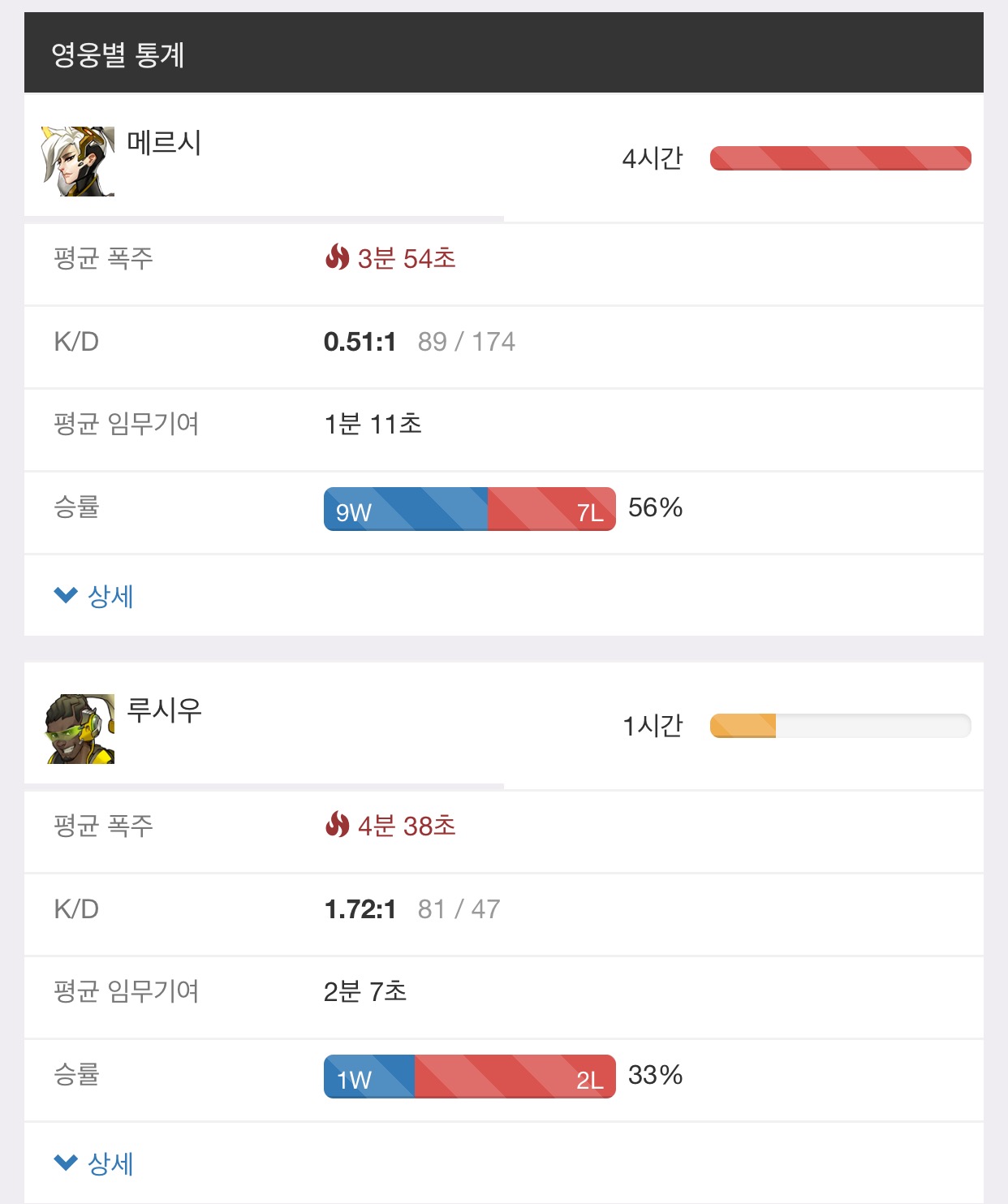Select the 메르시 hero name
1008x1204 pixels.
(x=164, y=142)
